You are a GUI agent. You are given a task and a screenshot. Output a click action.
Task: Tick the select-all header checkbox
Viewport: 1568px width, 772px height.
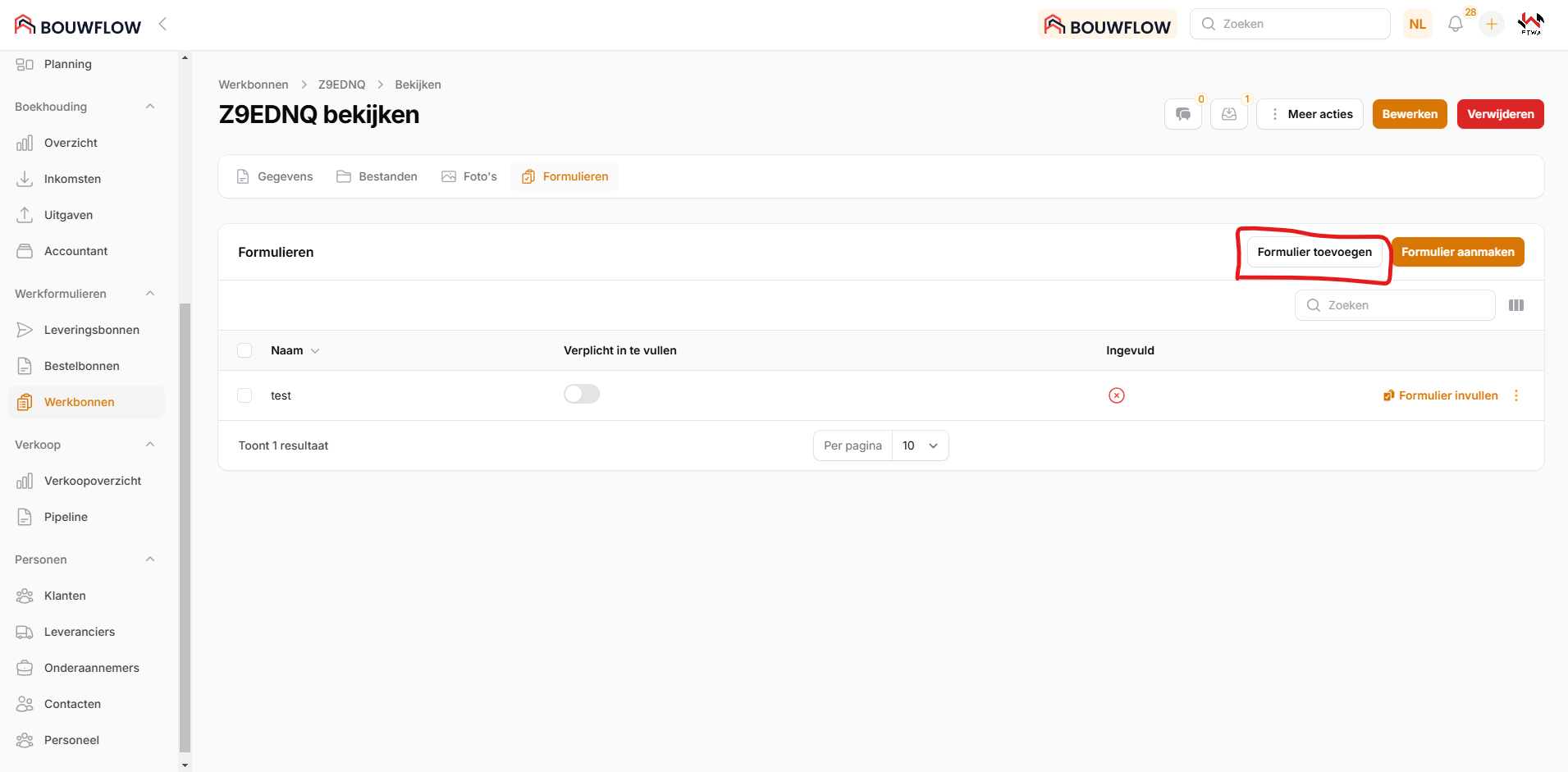245,350
